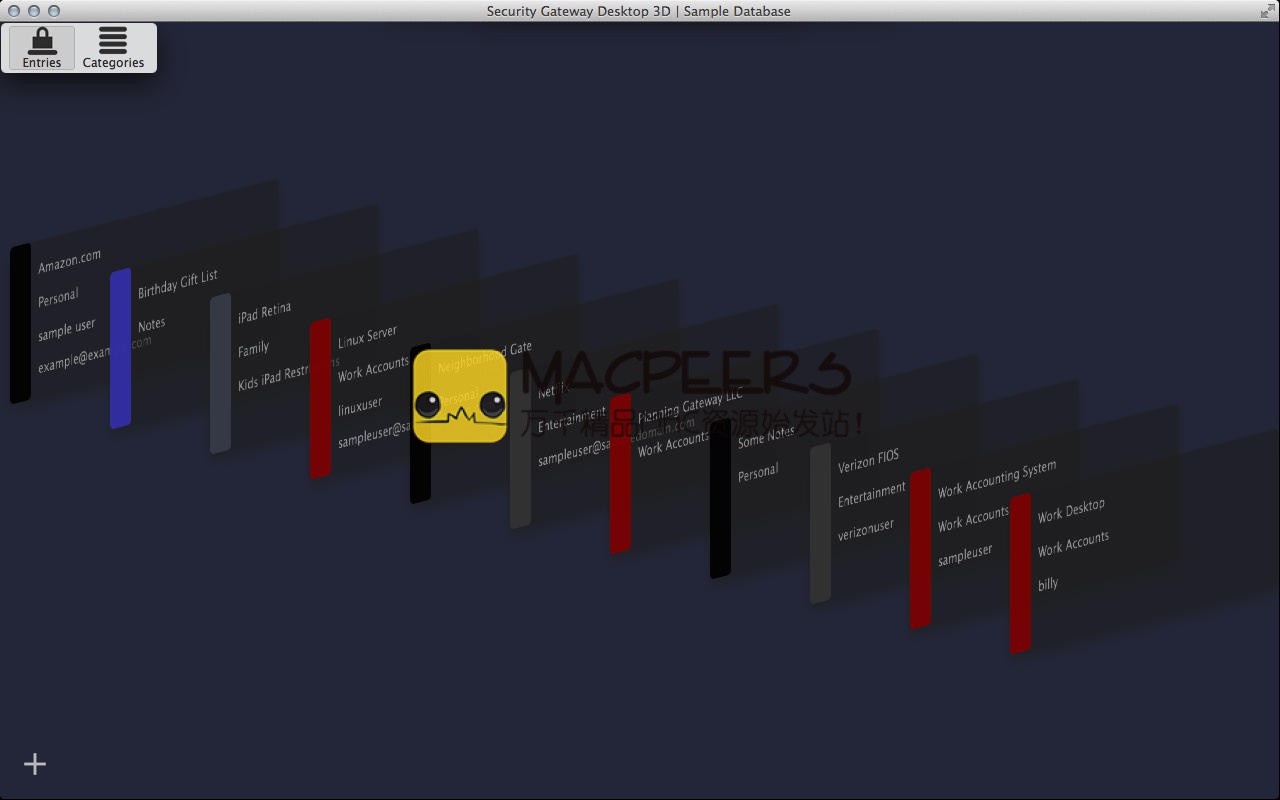Image resolution: width=1280 pixels, height=800 pixels.
Task: Select the Verizon FIOS entry
Action: (868, 460)
